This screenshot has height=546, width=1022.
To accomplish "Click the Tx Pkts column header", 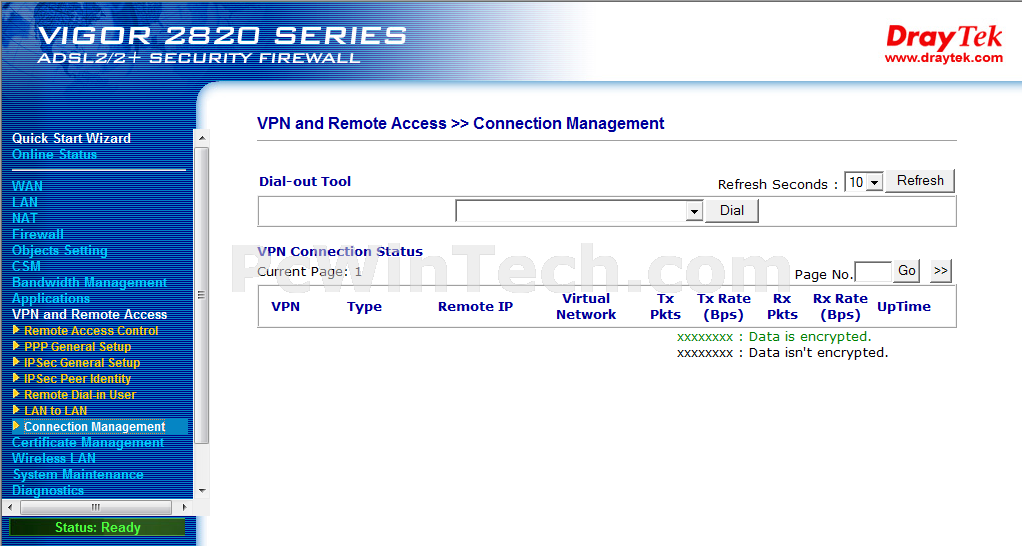I will click(x=665, y=306).
